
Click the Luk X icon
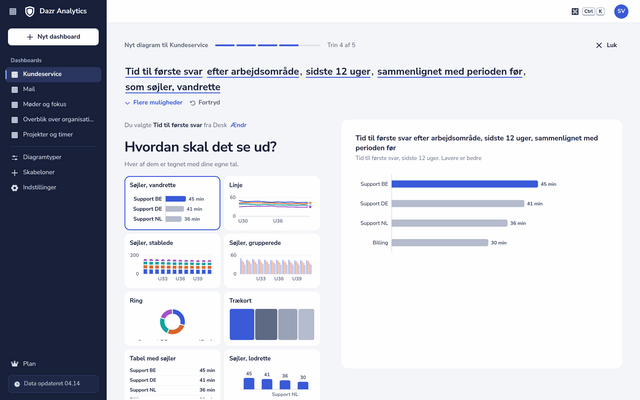pos(599,45)
